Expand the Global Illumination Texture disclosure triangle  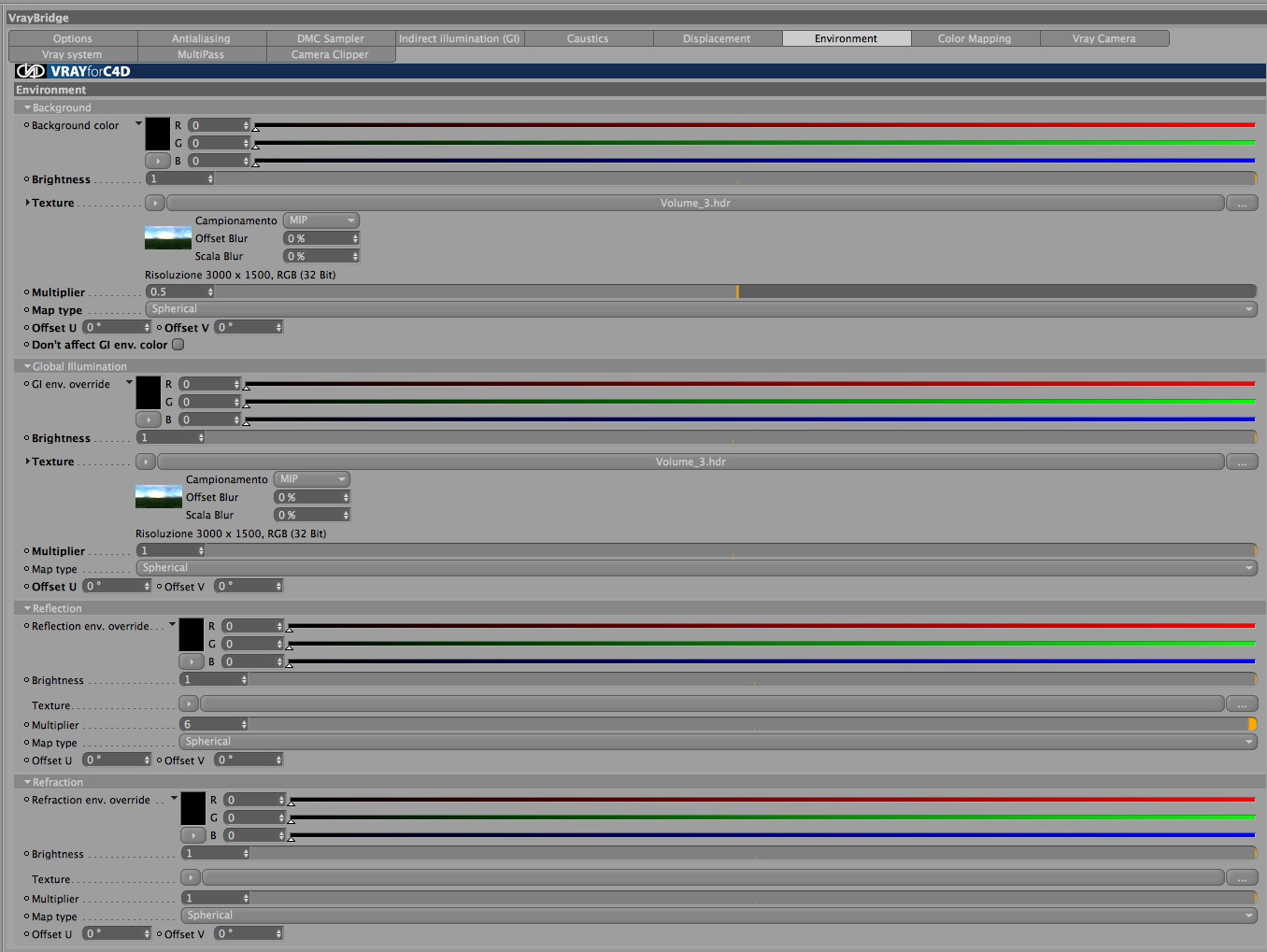click(x=28, y=462)
